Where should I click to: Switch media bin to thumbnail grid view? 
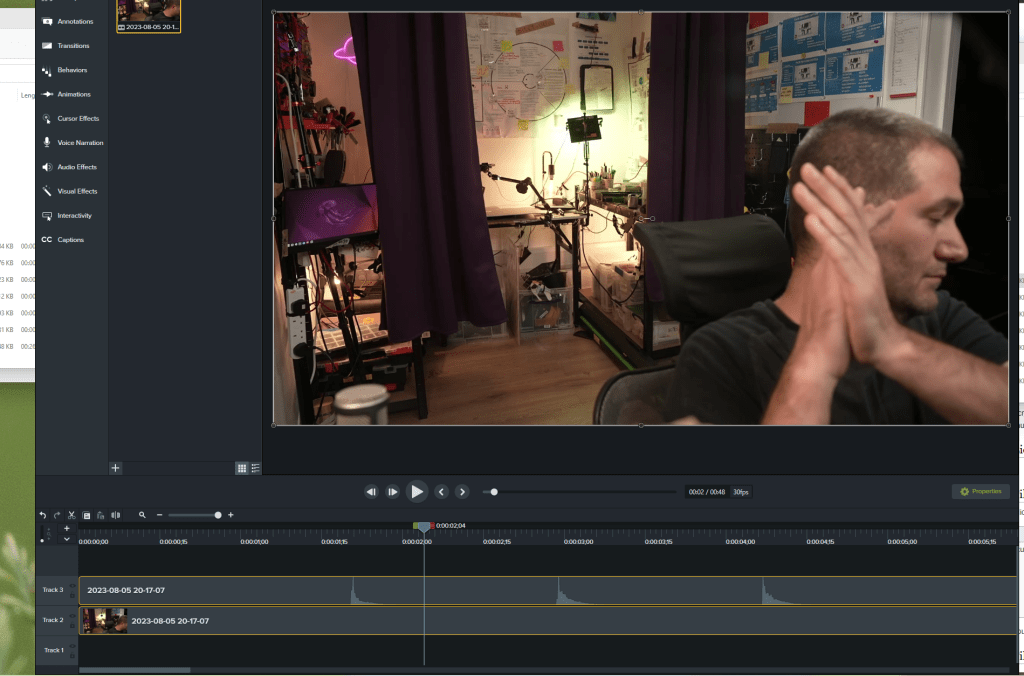242,468
